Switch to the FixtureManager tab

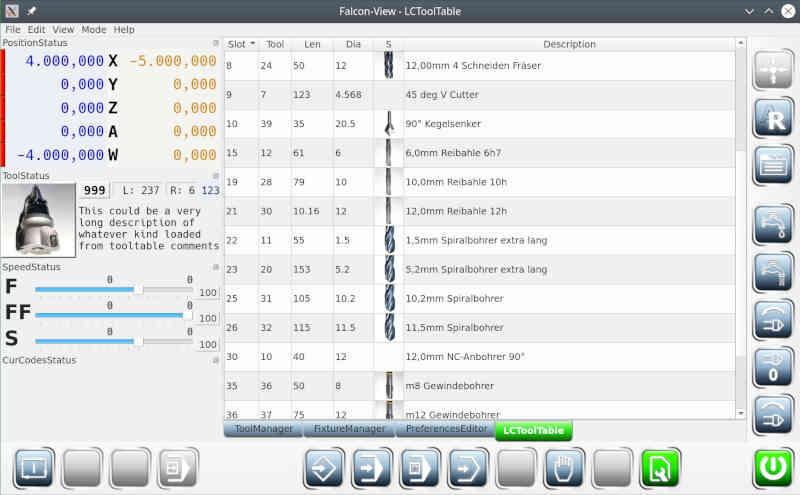[x=349, y=429]
